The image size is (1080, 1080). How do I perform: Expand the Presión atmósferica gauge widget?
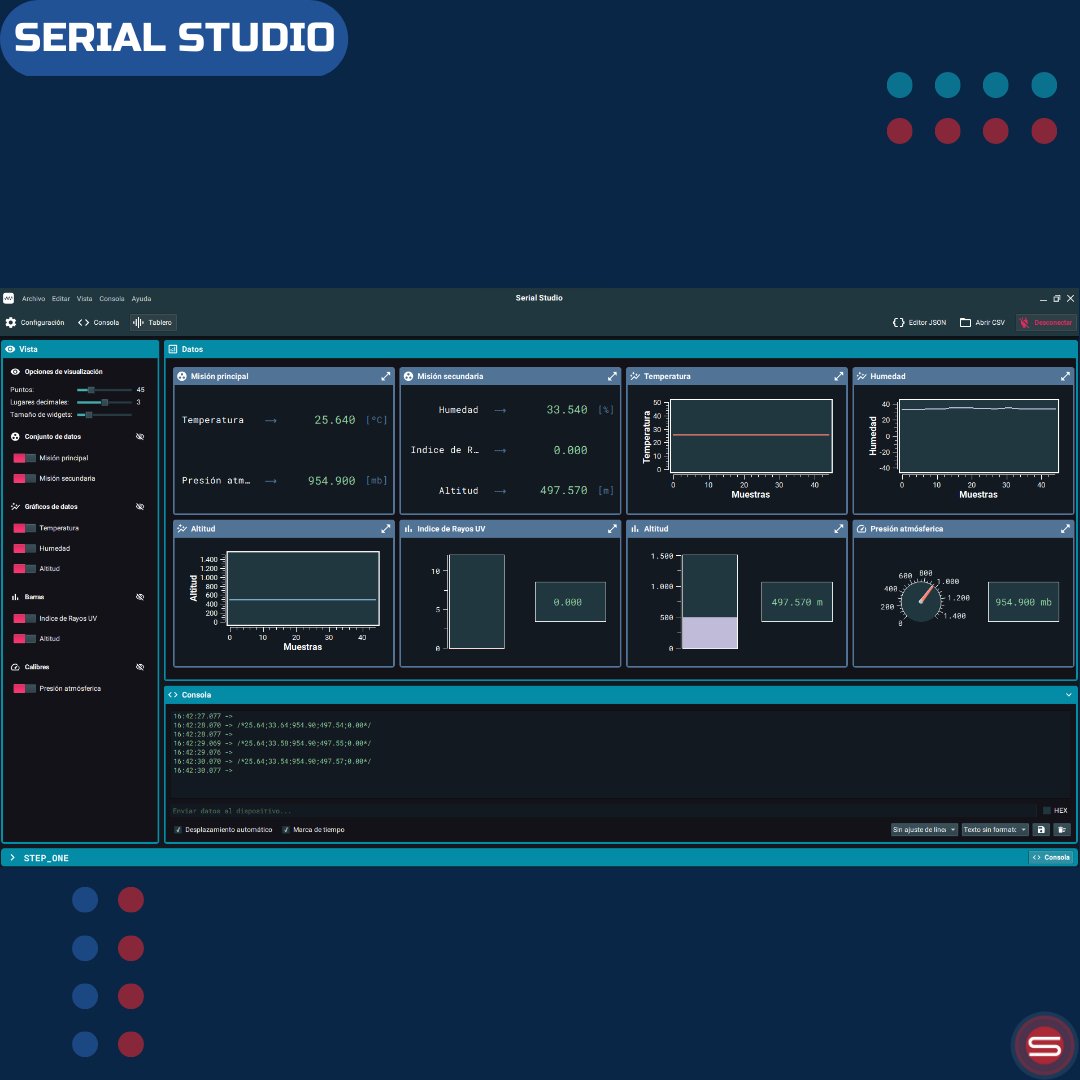[x=1065, y=528]
